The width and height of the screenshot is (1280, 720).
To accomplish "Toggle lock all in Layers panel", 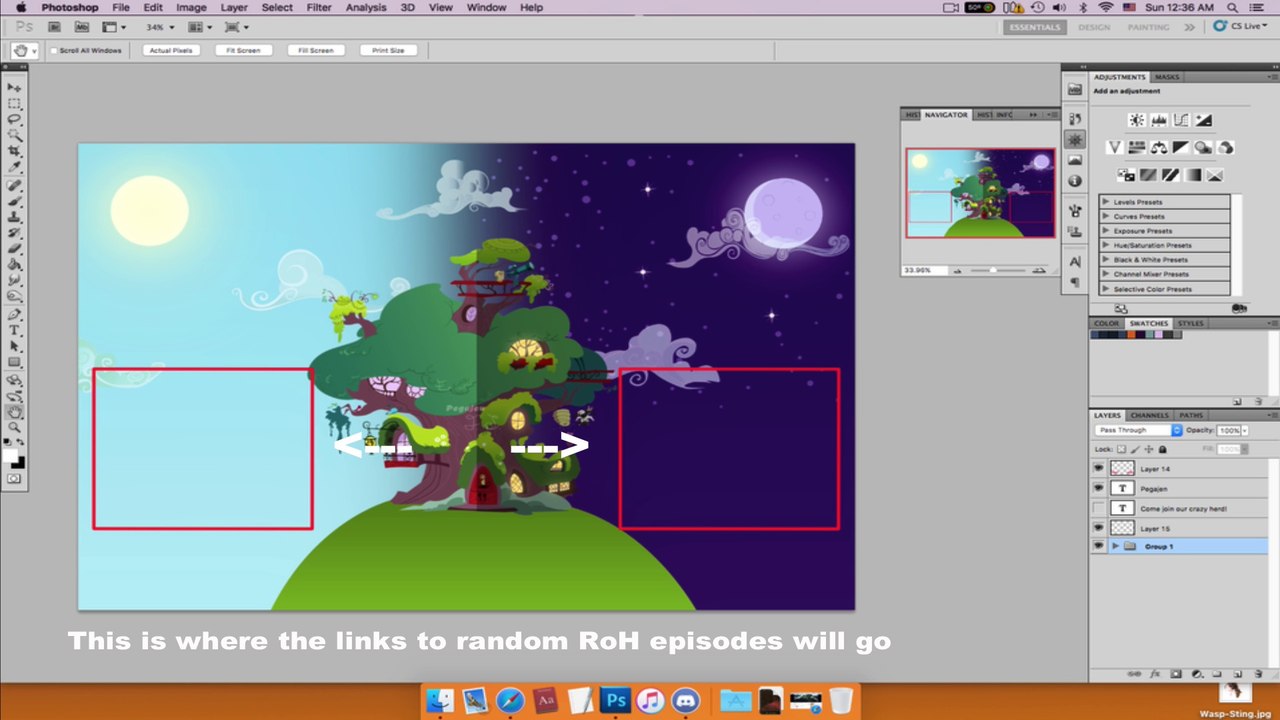I will tap(1161, 449).
